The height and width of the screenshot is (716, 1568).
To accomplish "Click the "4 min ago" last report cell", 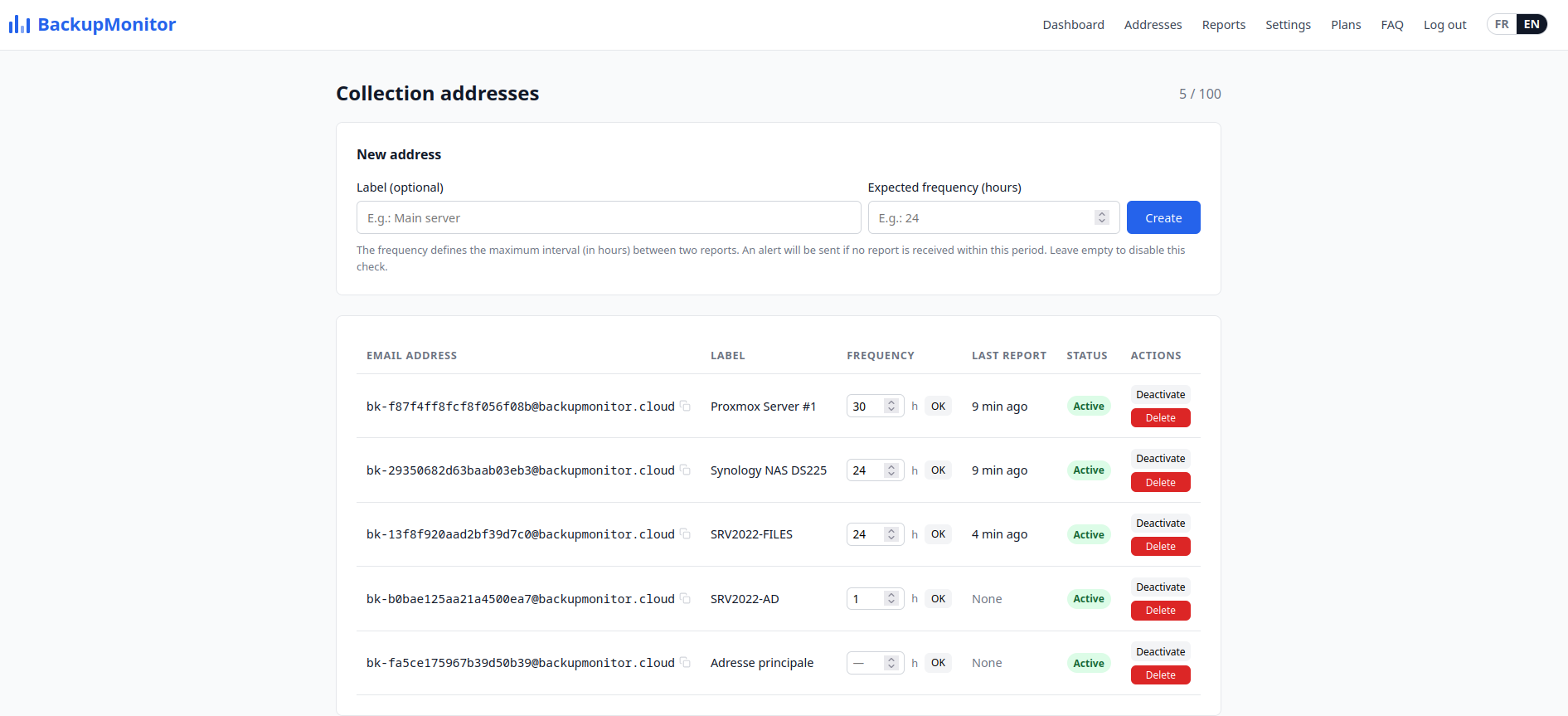I will tap(999, 534).
